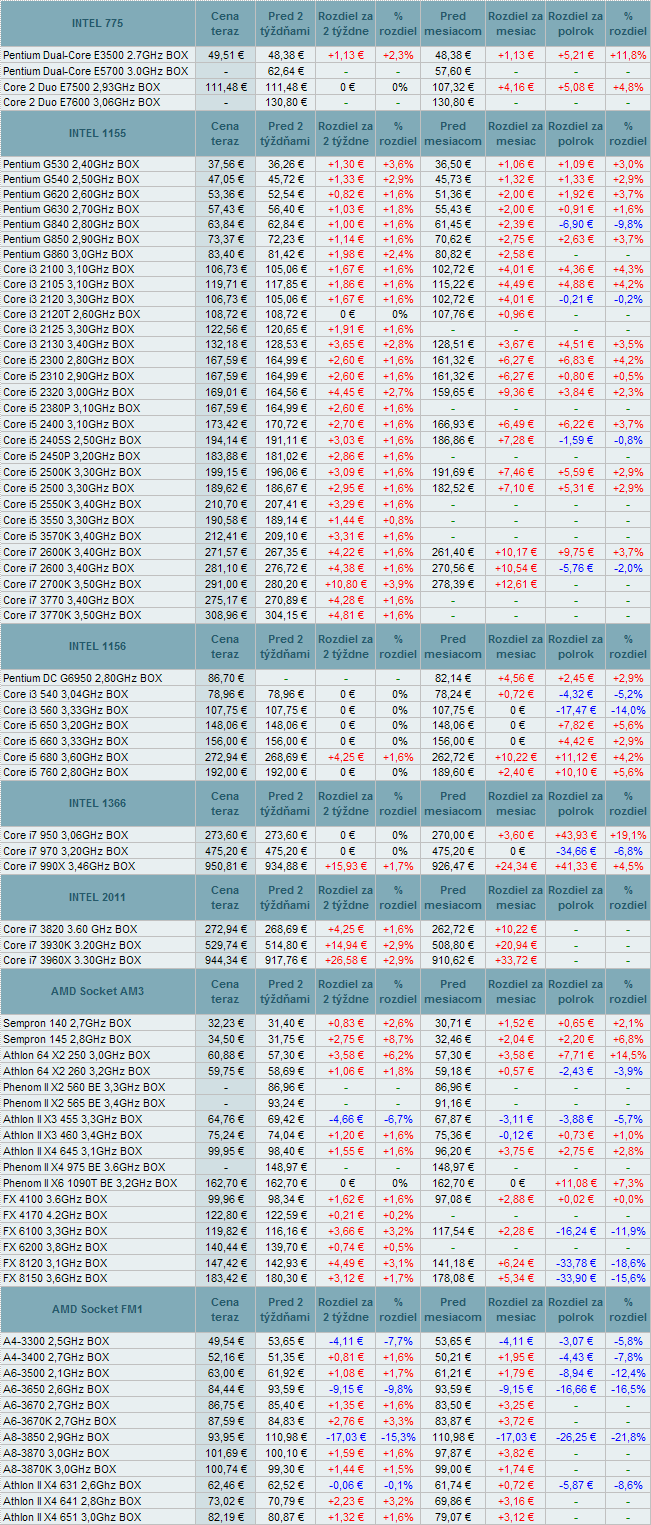Click Core i7 3770K 3,50GHz BOX
Image resolution: width=651 pixels, height=1525 pixels.
point(72,615)
